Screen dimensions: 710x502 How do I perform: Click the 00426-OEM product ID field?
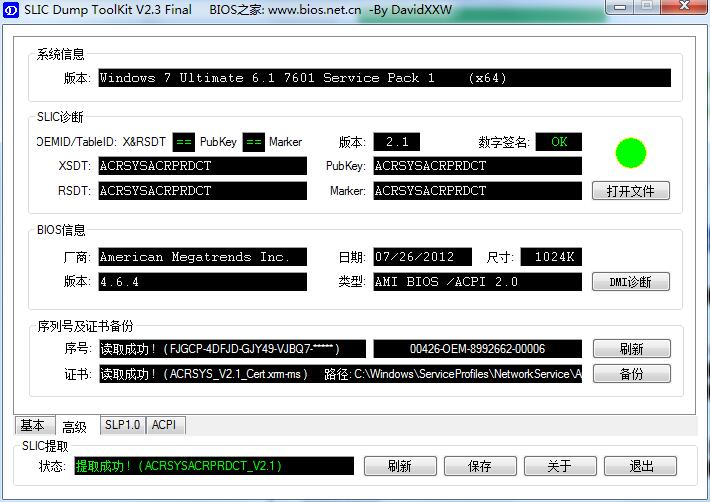[477, 349]
